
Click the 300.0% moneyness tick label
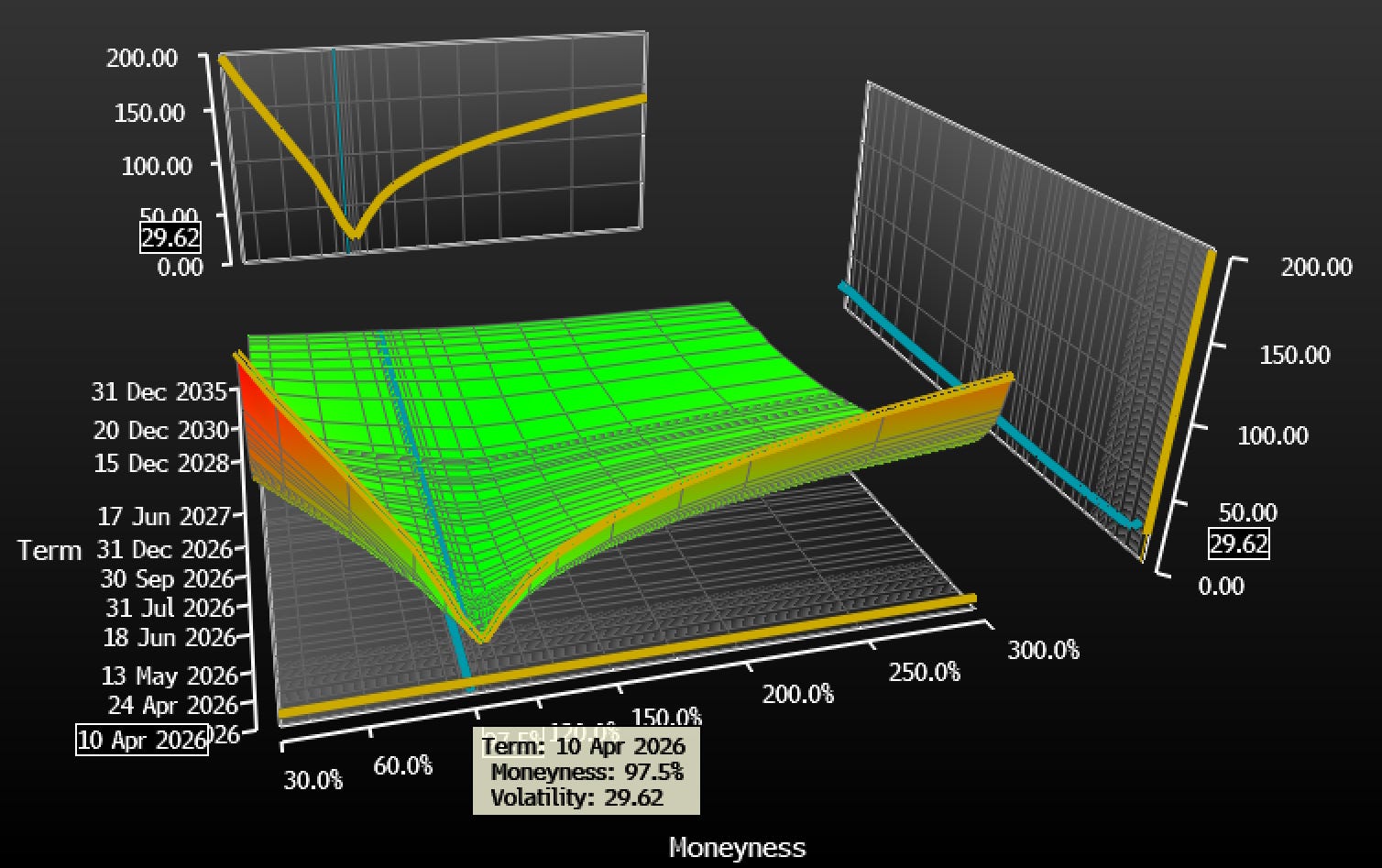click(x=1044, y=651)
